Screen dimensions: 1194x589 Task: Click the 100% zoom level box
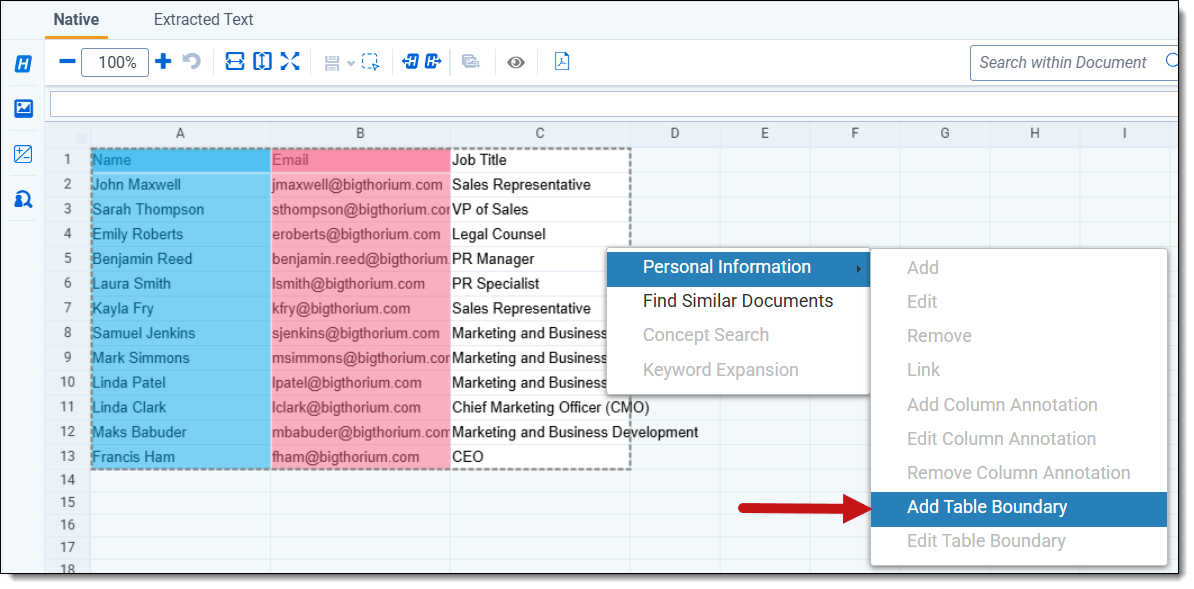coord(116,62)
